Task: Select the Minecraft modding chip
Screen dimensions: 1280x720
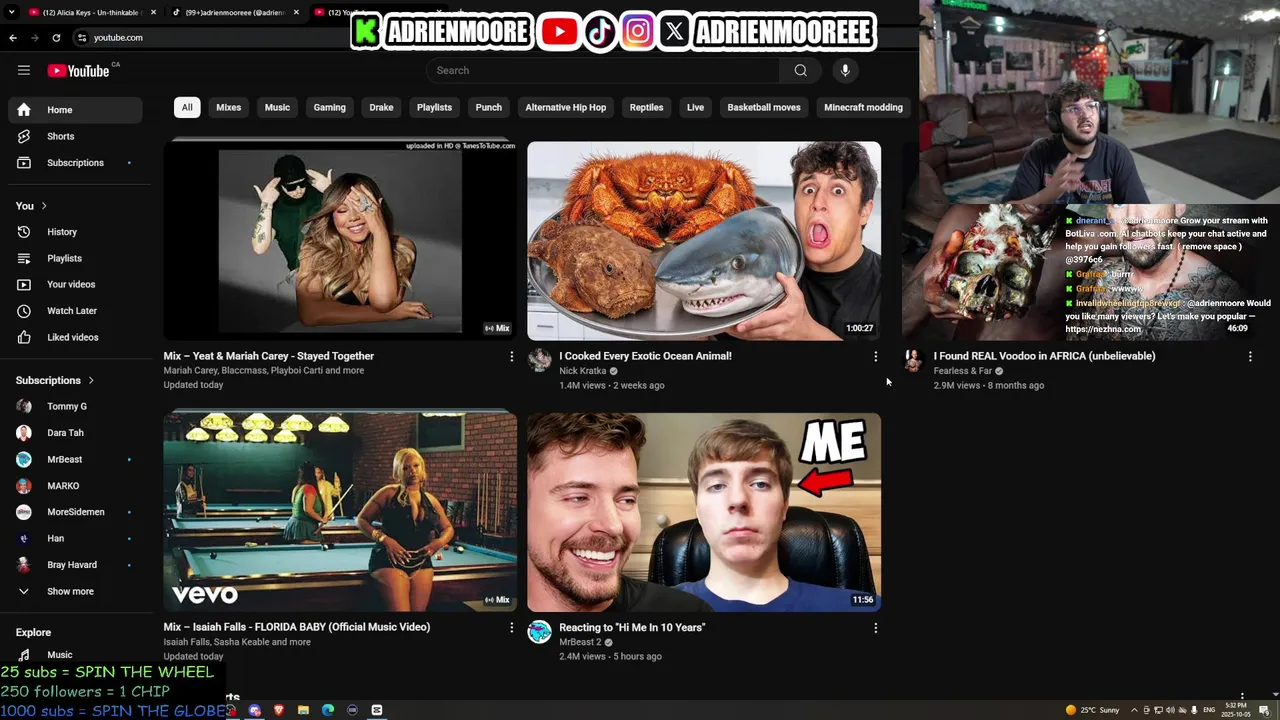Action: pyautogui.click(x=863, y=107)
